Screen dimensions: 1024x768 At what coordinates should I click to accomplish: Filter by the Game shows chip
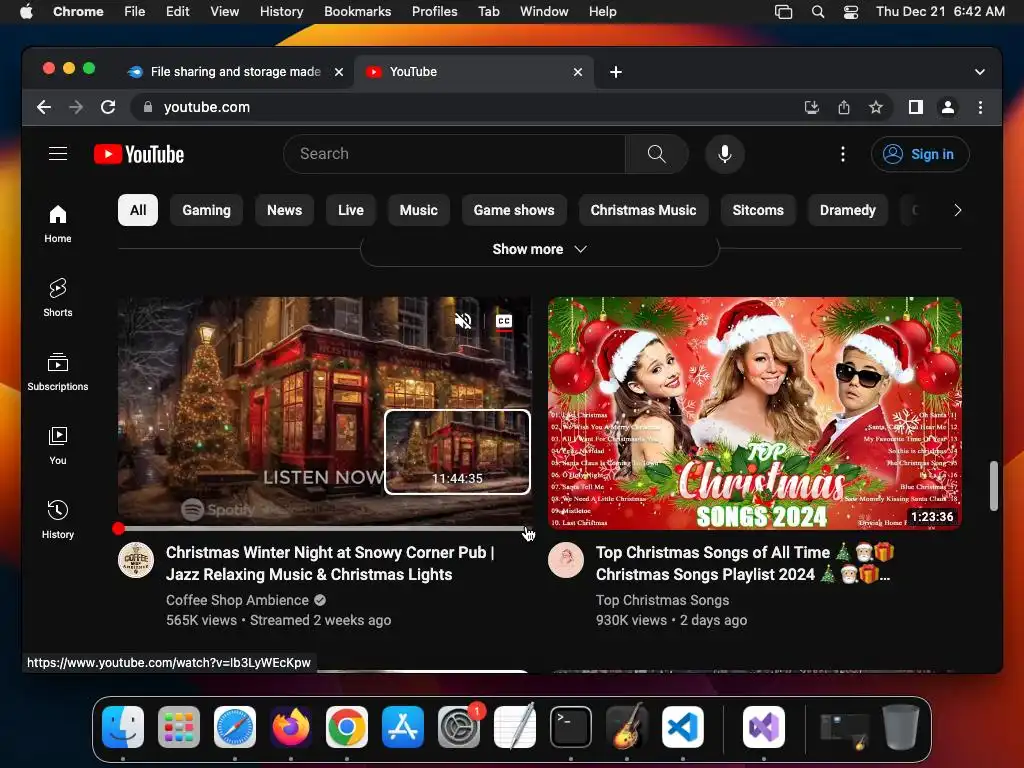pos(514,210)
